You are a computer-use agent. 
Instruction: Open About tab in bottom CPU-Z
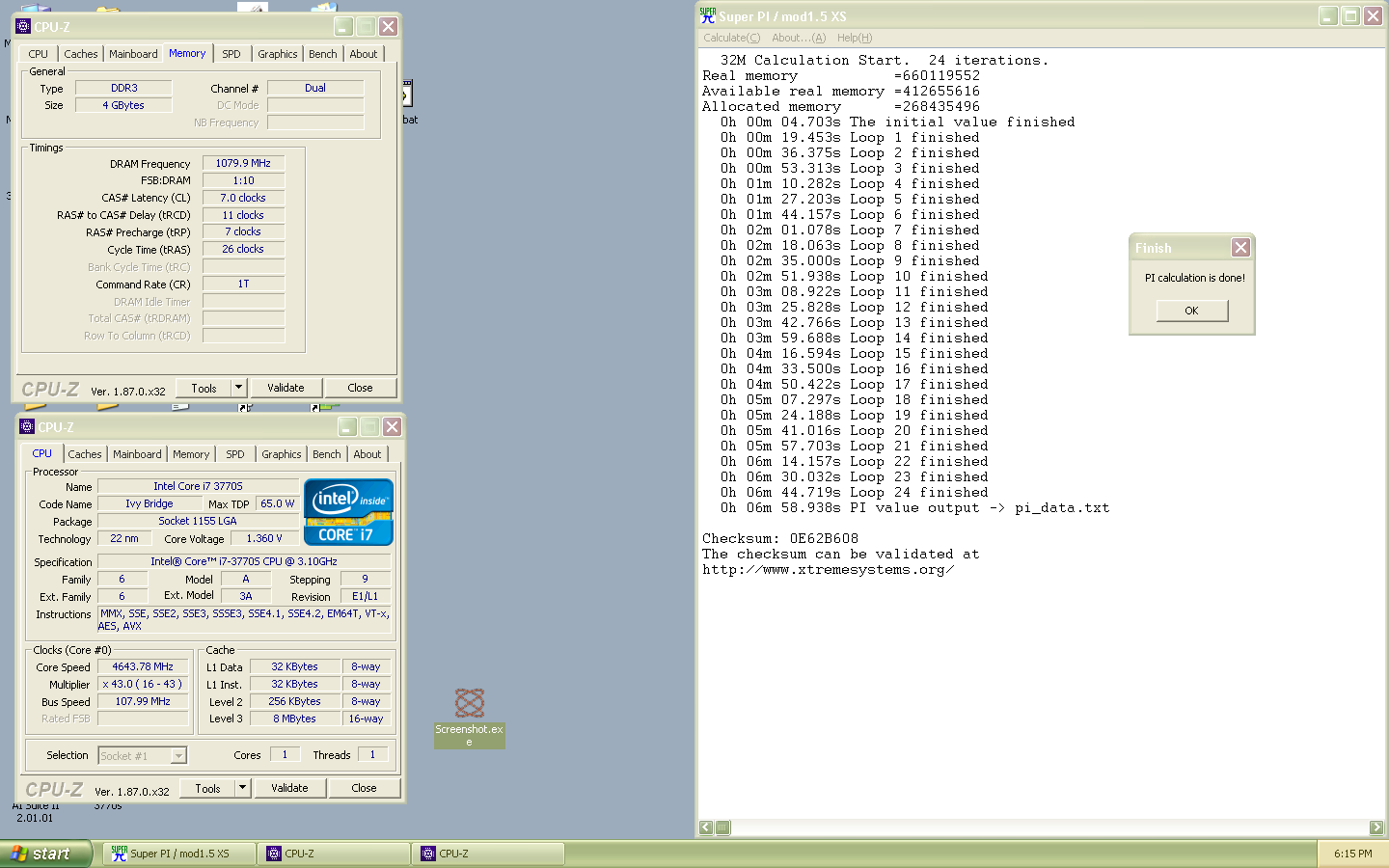368,454
